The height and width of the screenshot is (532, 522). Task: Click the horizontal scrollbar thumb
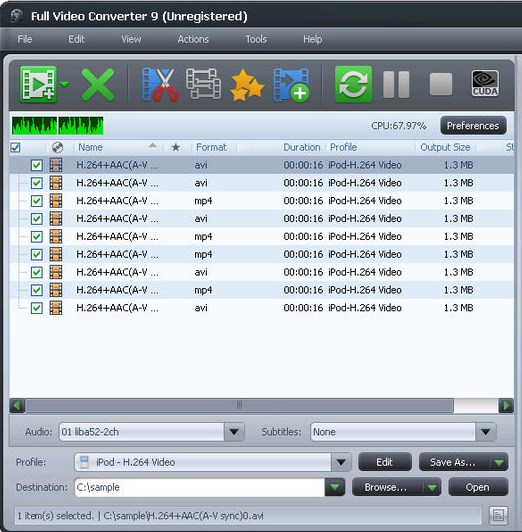(239, 405)
